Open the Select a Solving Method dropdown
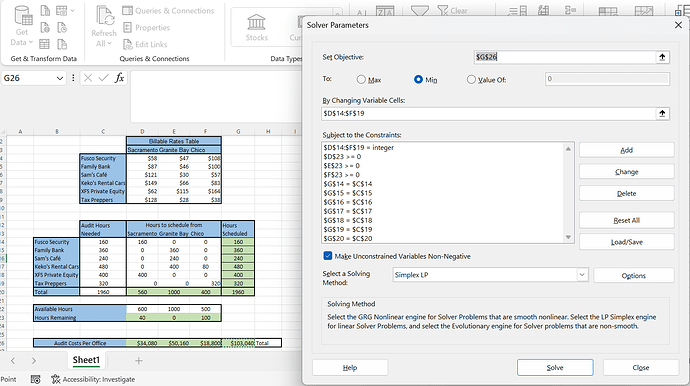The image size is (690, 386). [582, 275]
